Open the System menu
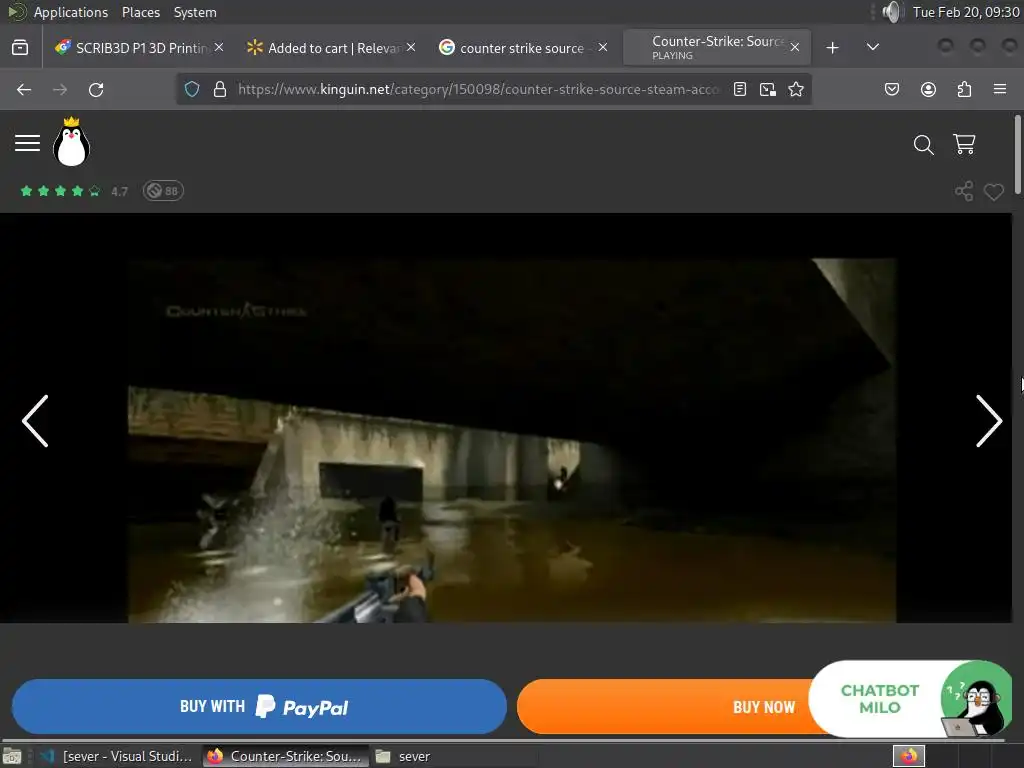The image size is (1024, 768). click(195, 12)
